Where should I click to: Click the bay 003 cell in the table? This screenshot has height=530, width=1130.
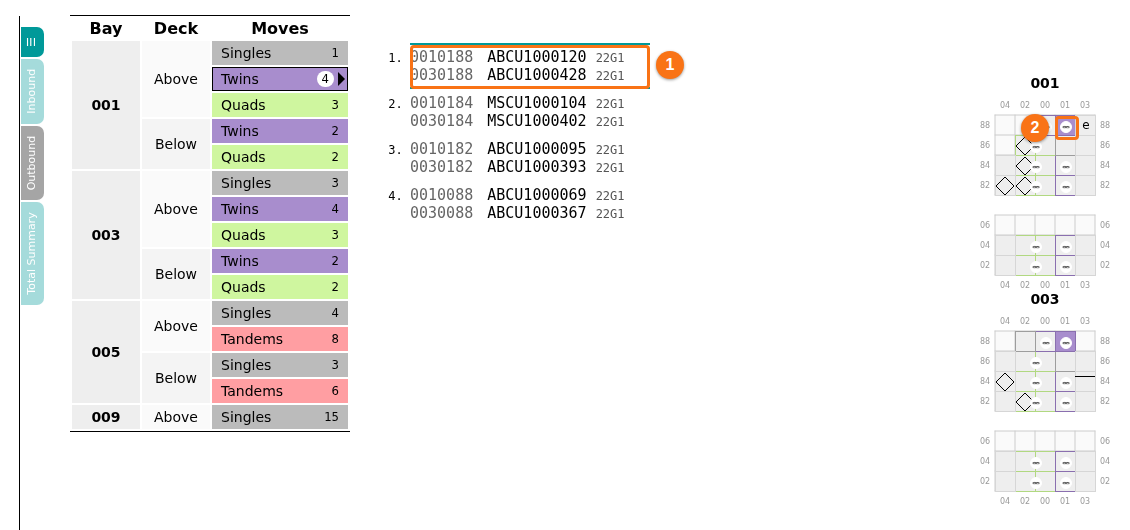106,235
